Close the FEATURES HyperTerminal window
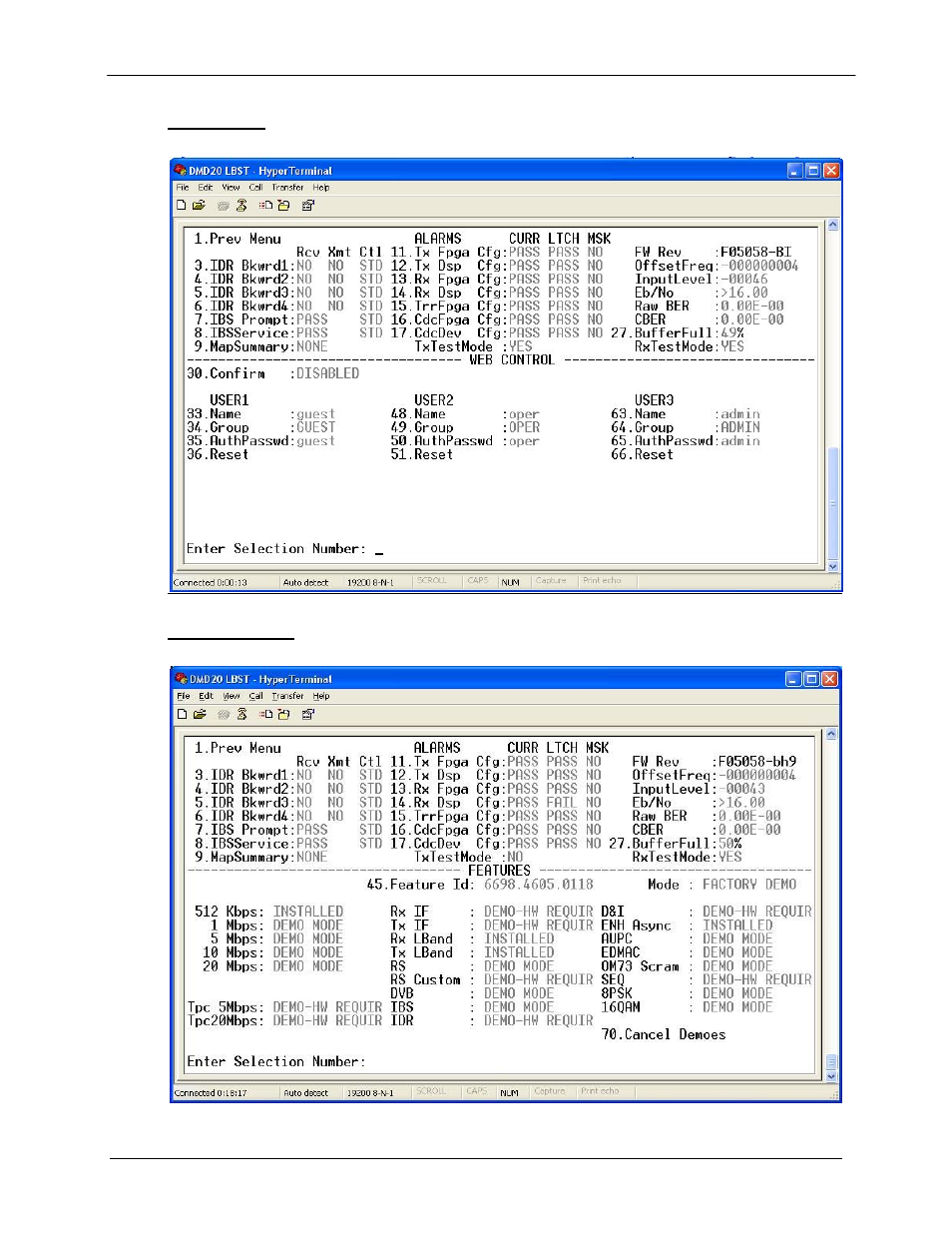Screen dimensions: 952x1233 click(x=829, y=679)
